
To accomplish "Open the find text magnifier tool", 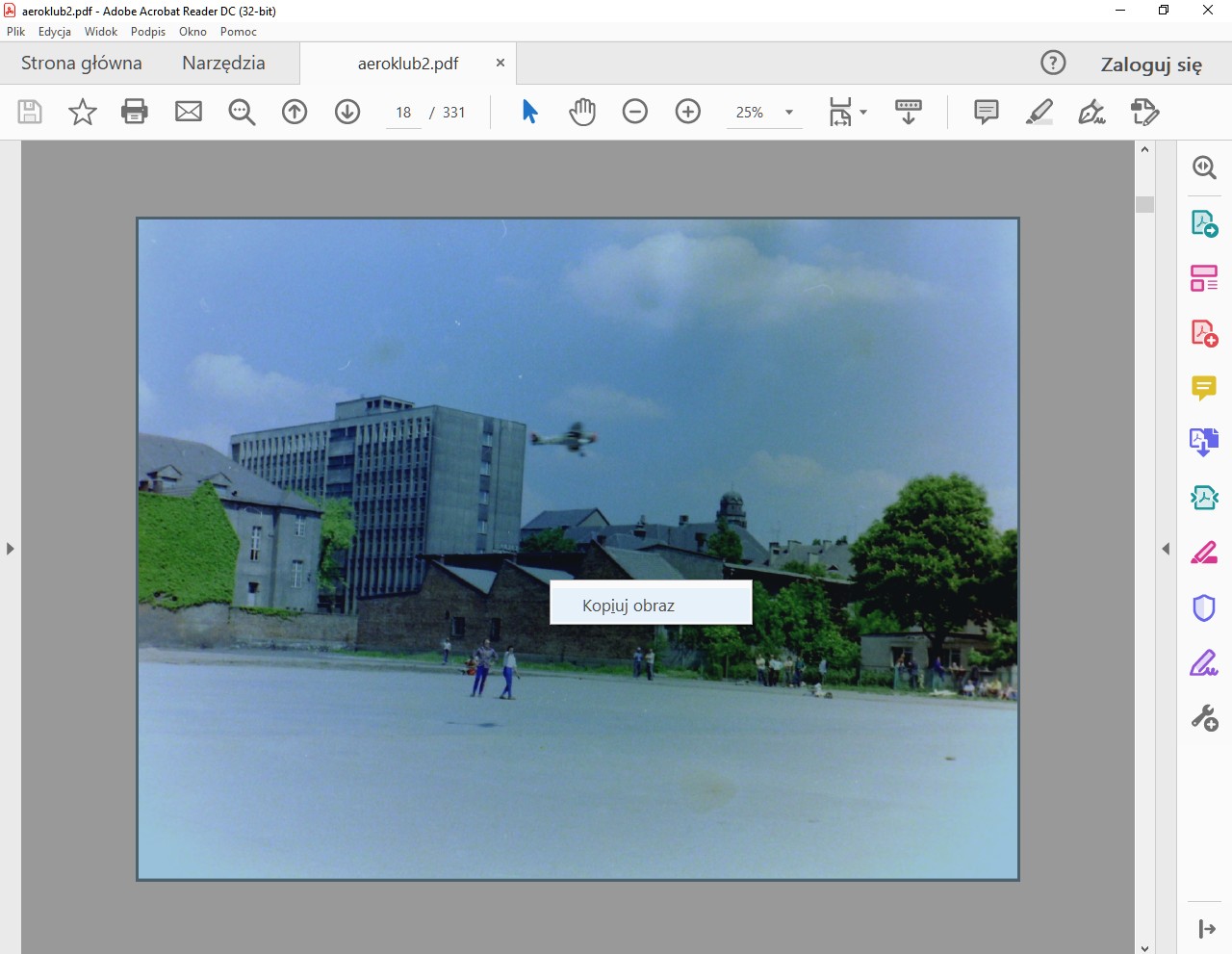I will click(242, 112).
